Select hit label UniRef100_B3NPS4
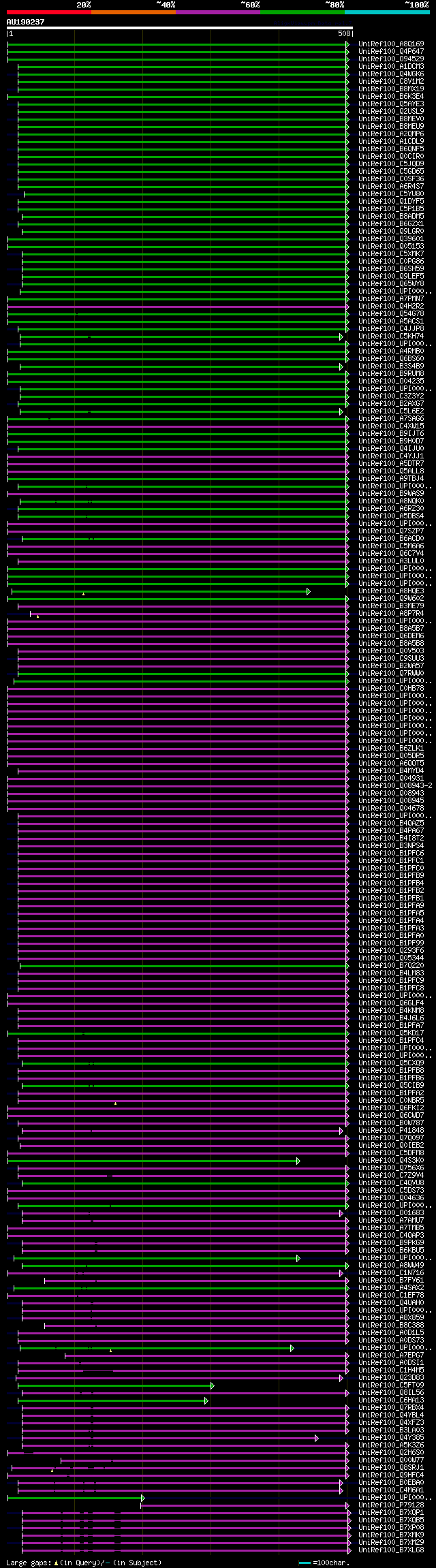This screenshot has width=436, height=1568. (x=391, y=845)
